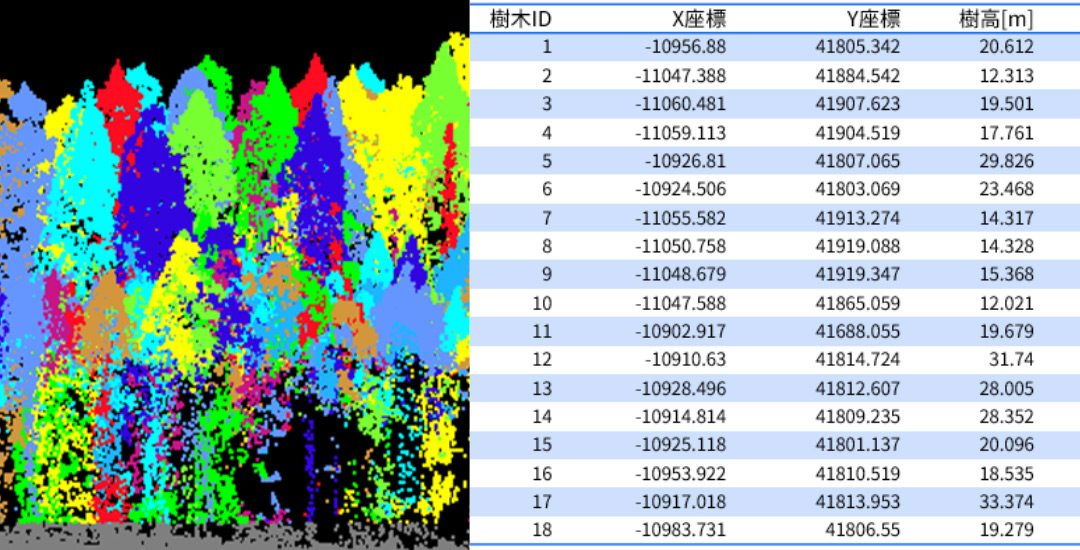The height and width of the screenshot is (550, 1080).
Task: Select X coordinate value -10928.496
Action: click(x=680, y=388)
